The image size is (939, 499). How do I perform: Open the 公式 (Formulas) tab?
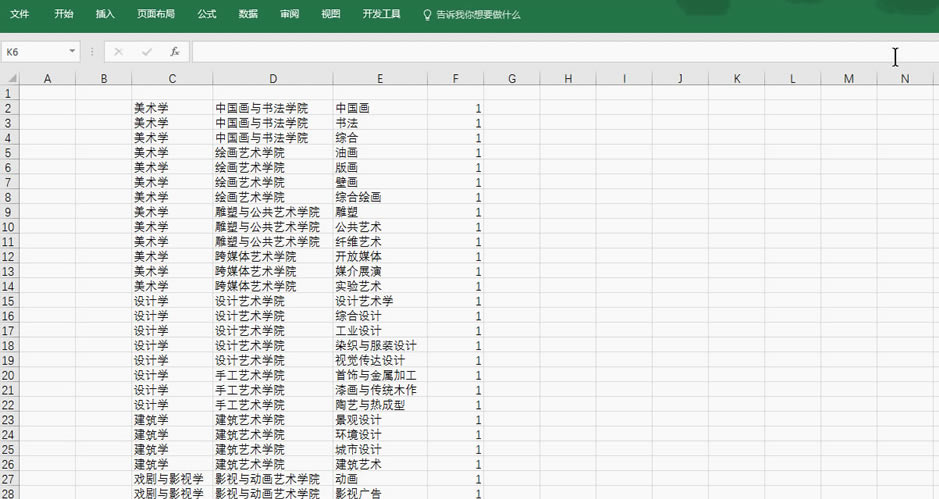pos(207,15)
